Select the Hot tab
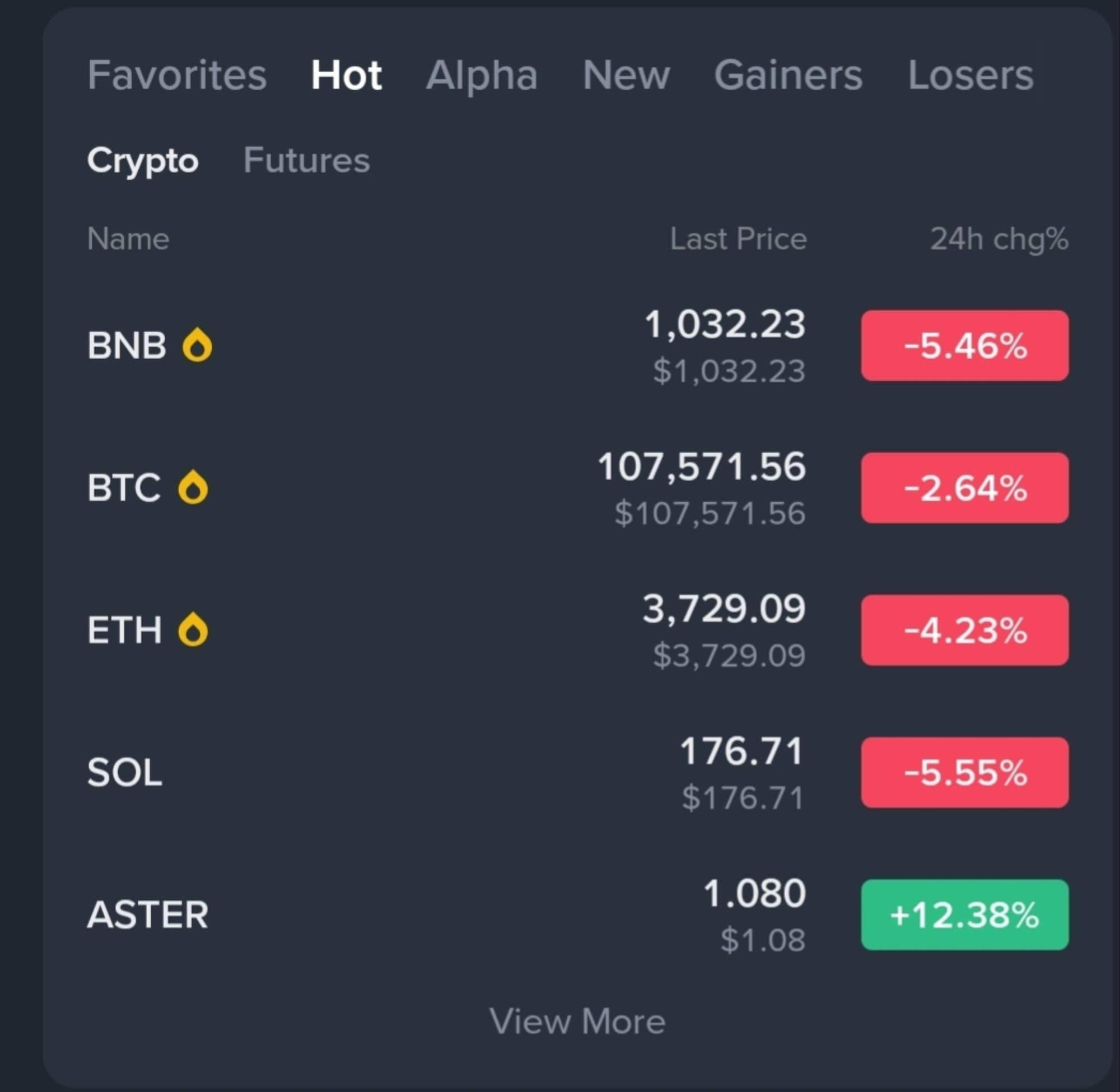The height and width of the screenshot is (1092, 1120). point(346,75)
